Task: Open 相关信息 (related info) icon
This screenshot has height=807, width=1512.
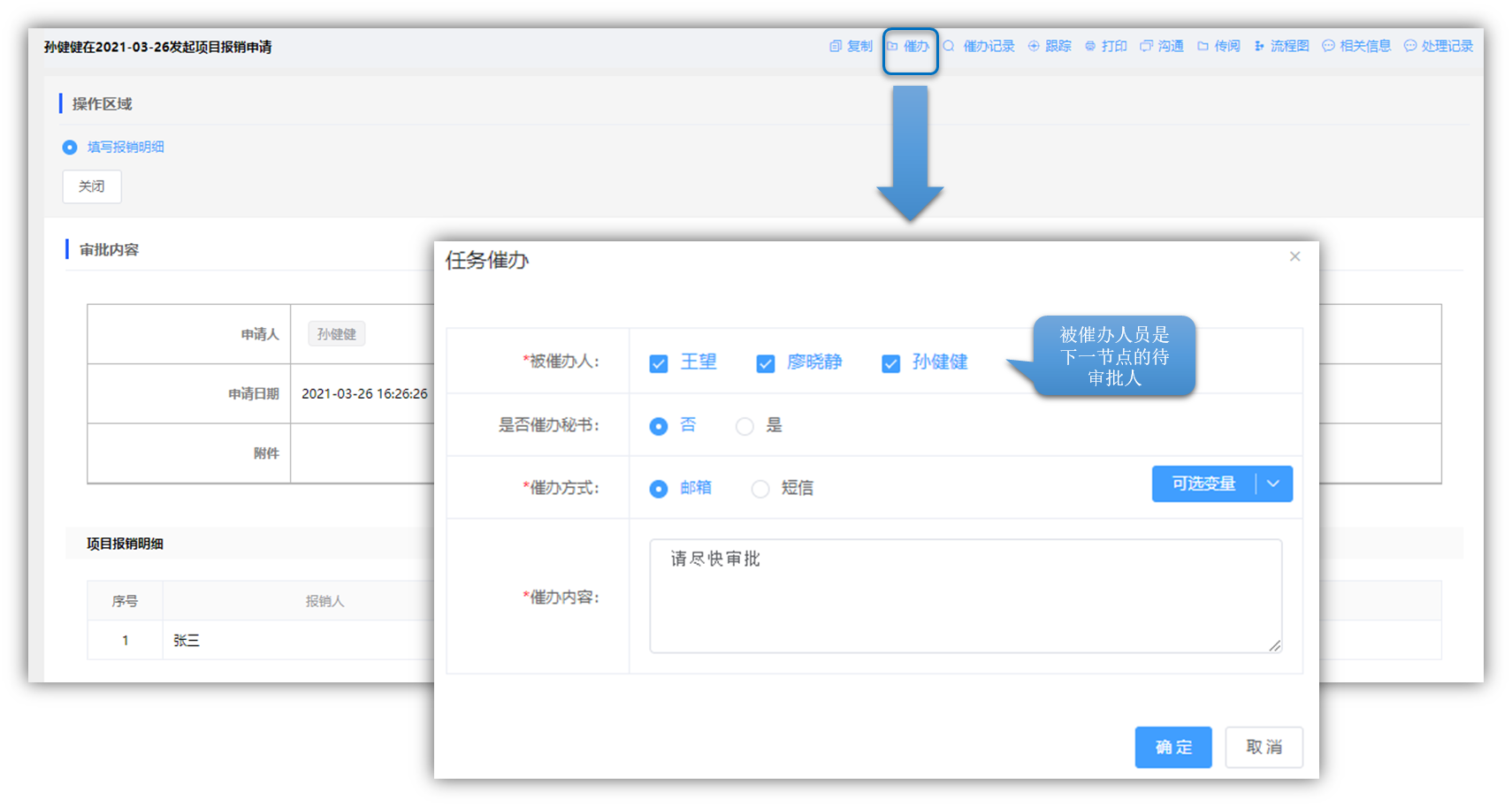Action: 1328,46
